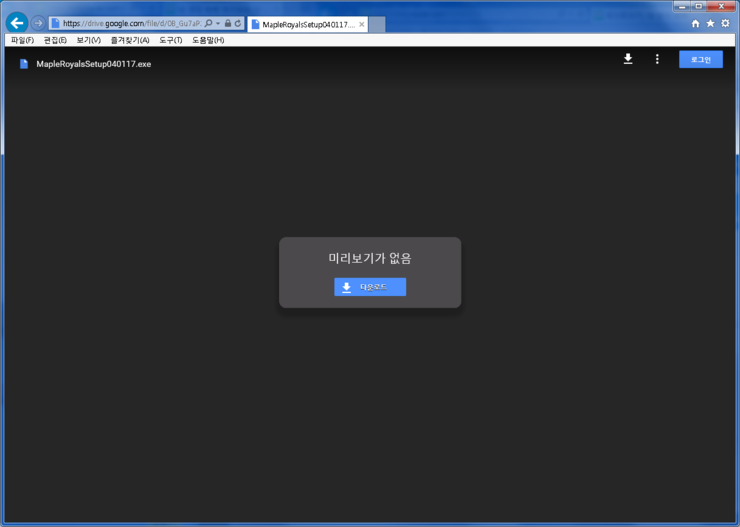Click the 다운로드 button in preview dialog
Screen dimensions: 740x527
370,287
